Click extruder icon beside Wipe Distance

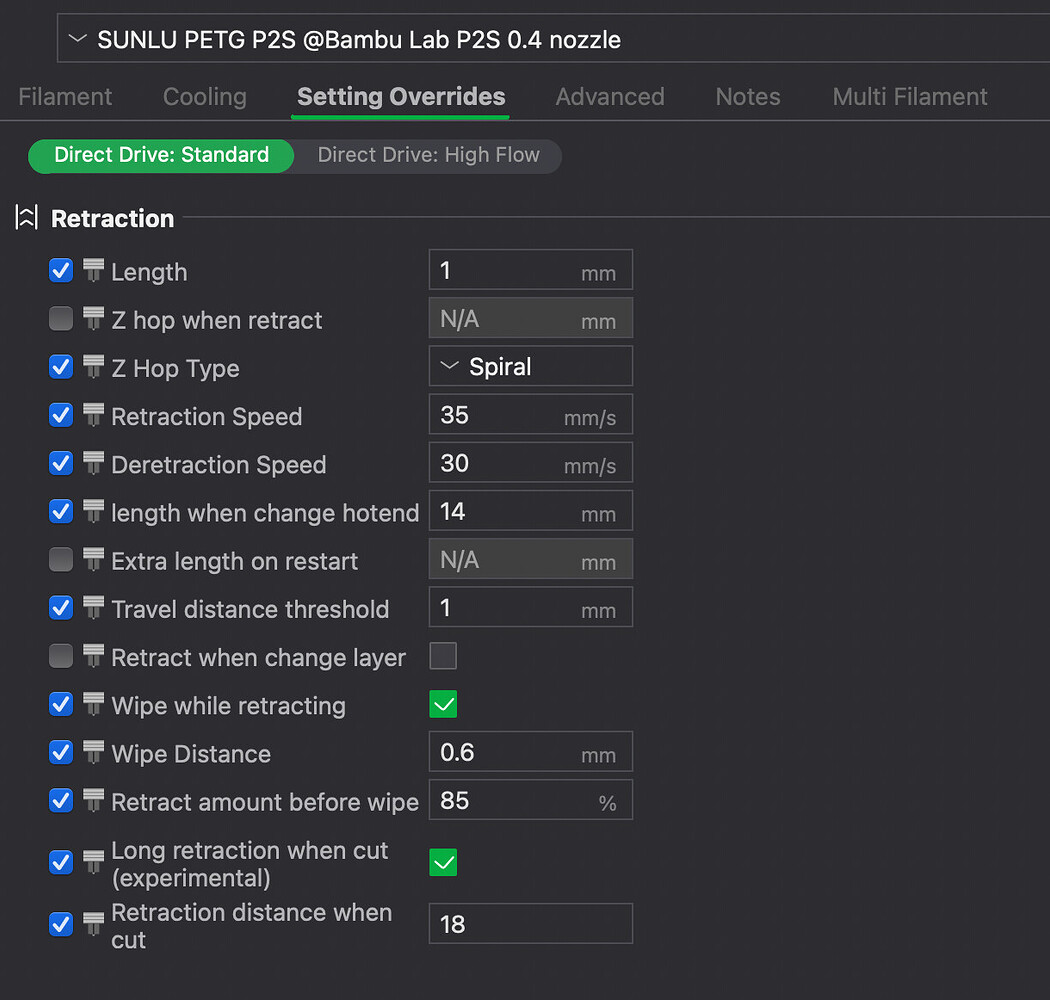(93, 753)
